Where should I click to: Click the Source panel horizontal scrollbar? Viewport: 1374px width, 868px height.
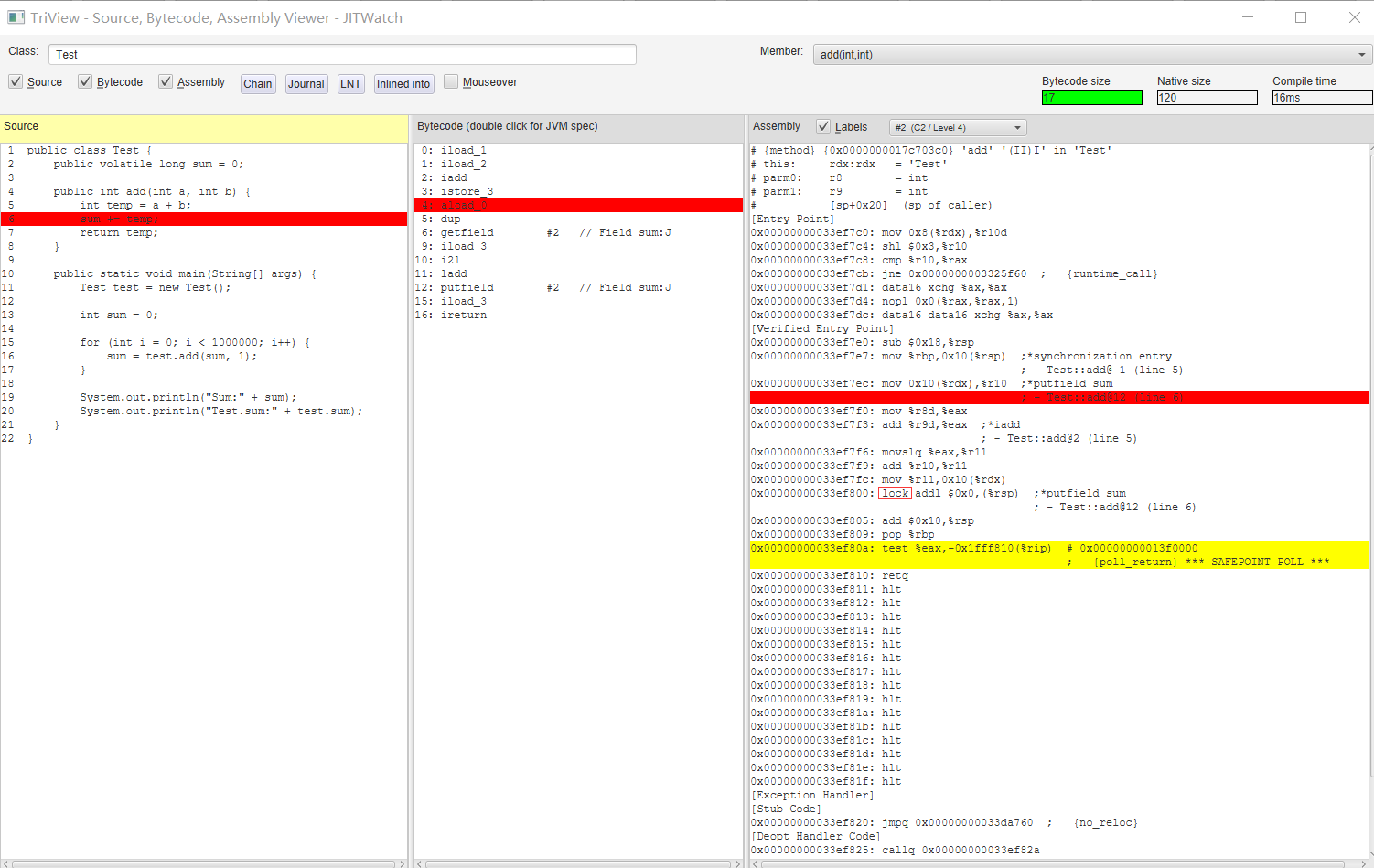pyautogui.click(x=204, y=863)
